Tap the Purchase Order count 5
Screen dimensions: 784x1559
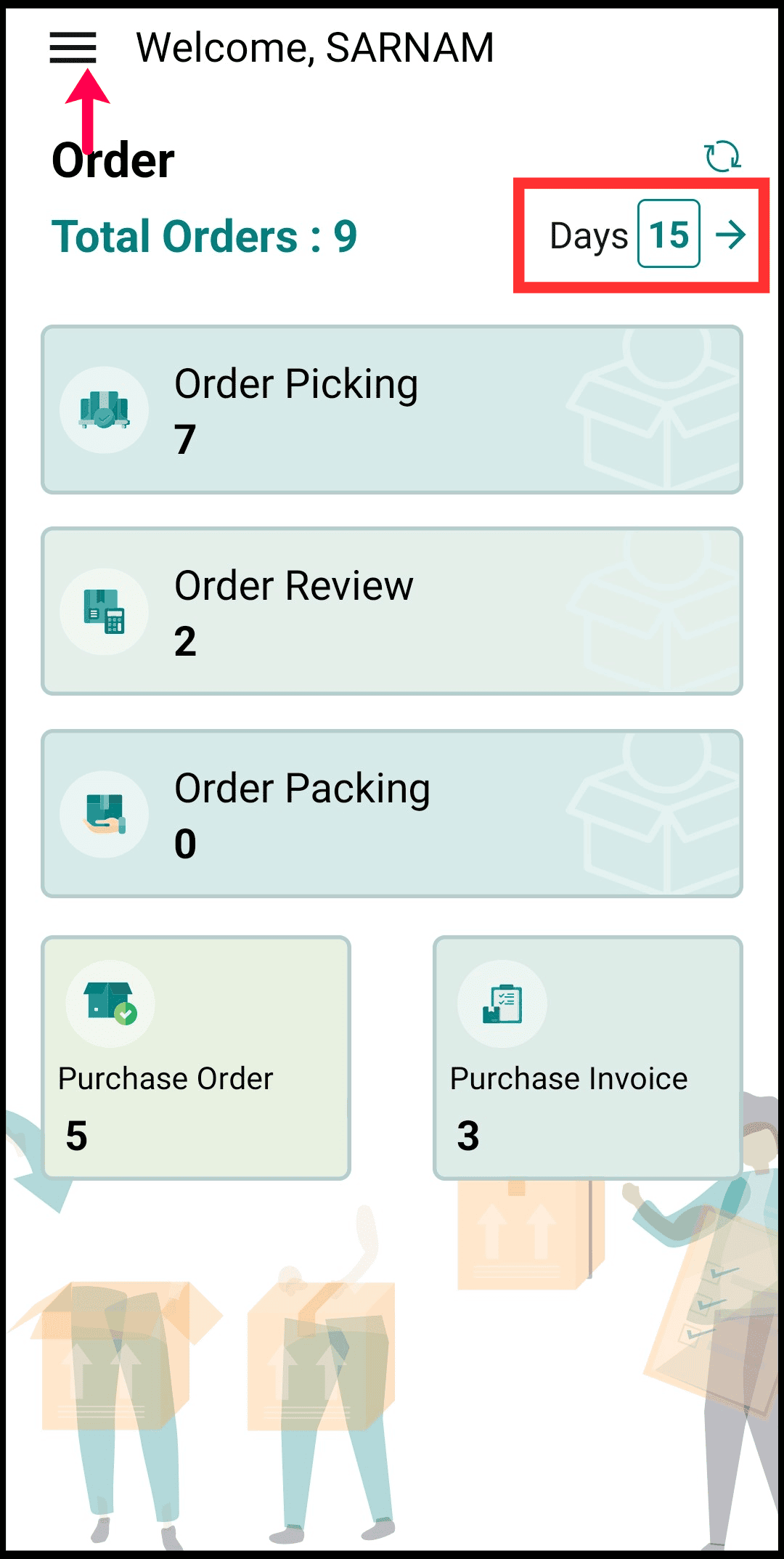click(x=76, y=1136)
